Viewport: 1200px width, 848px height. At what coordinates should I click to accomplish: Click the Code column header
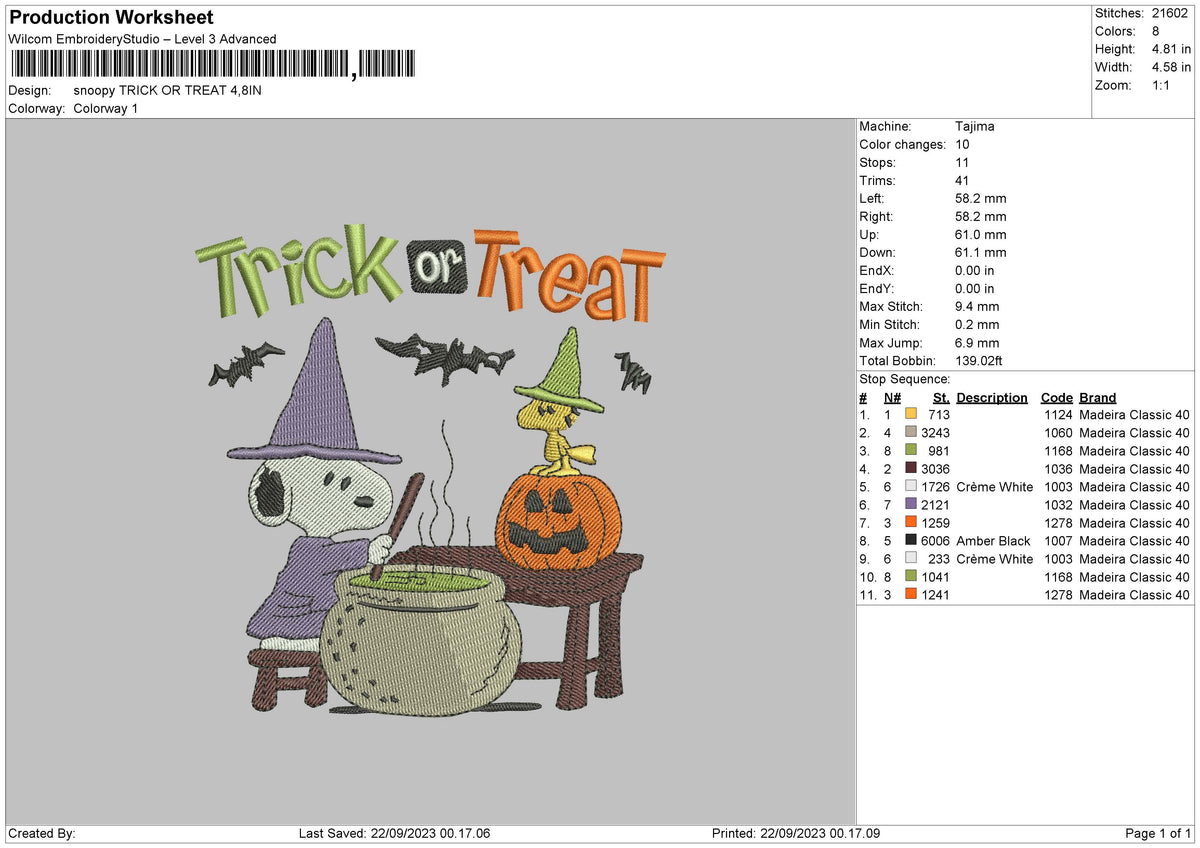click(x=1056, y=398)
